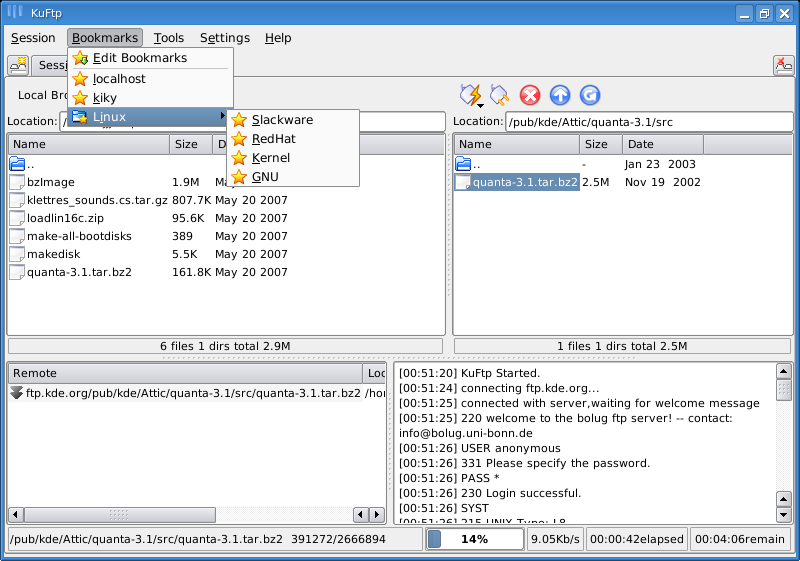This screenshot has width=800, height=561.
Task: Click the remote parent folder icon
Action: pyautogui.click(x=463, y=164)
